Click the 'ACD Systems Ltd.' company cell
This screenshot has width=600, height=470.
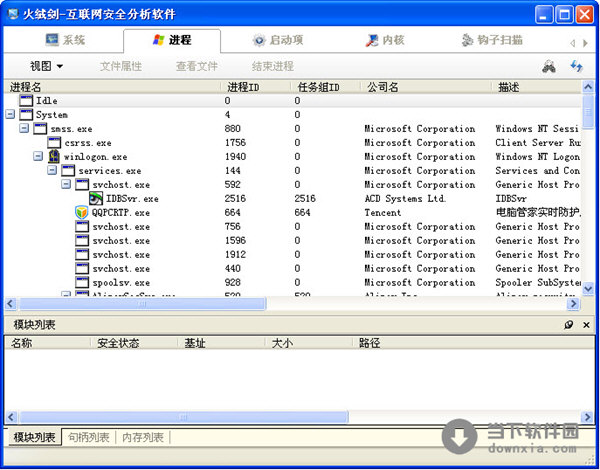point(405,199)
